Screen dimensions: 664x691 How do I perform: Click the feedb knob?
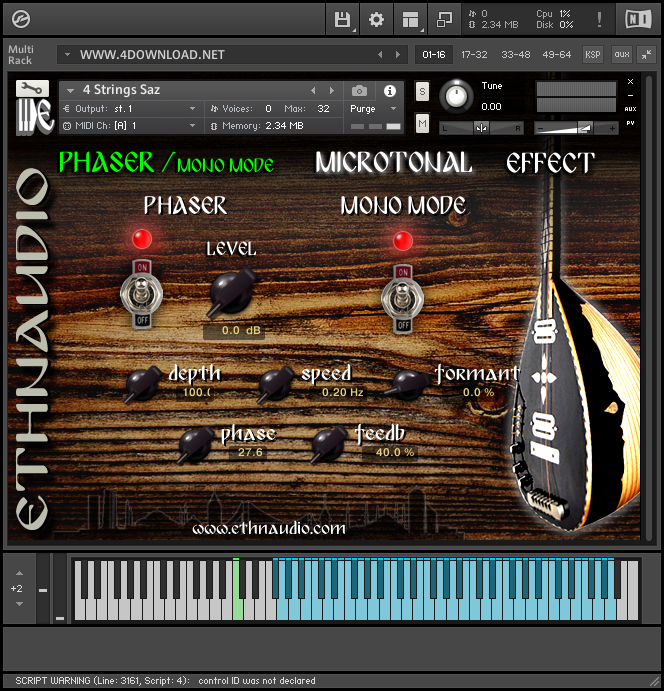tap(328, 444)
